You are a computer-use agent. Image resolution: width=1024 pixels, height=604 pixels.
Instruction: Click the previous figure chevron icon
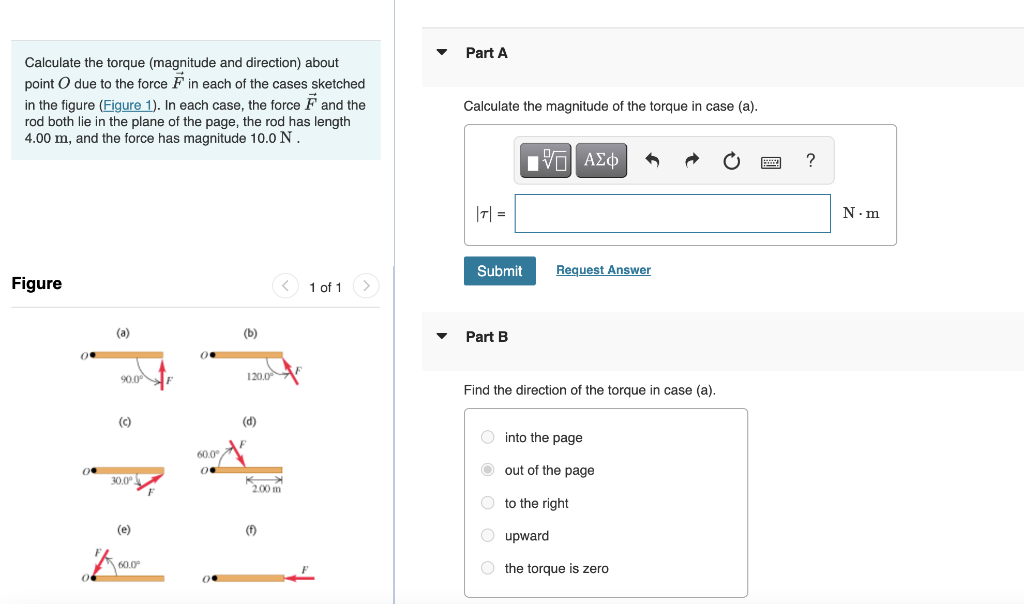pos(285,286)
